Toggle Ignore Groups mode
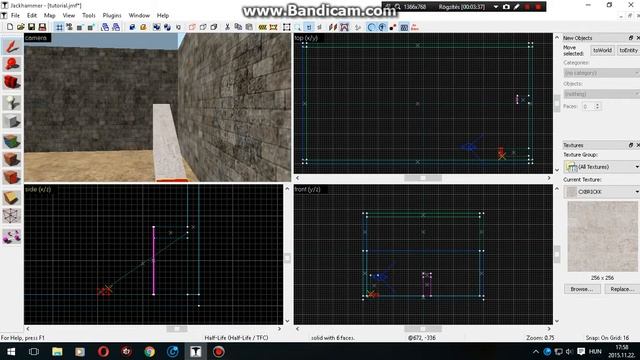 tap(178, 27)
